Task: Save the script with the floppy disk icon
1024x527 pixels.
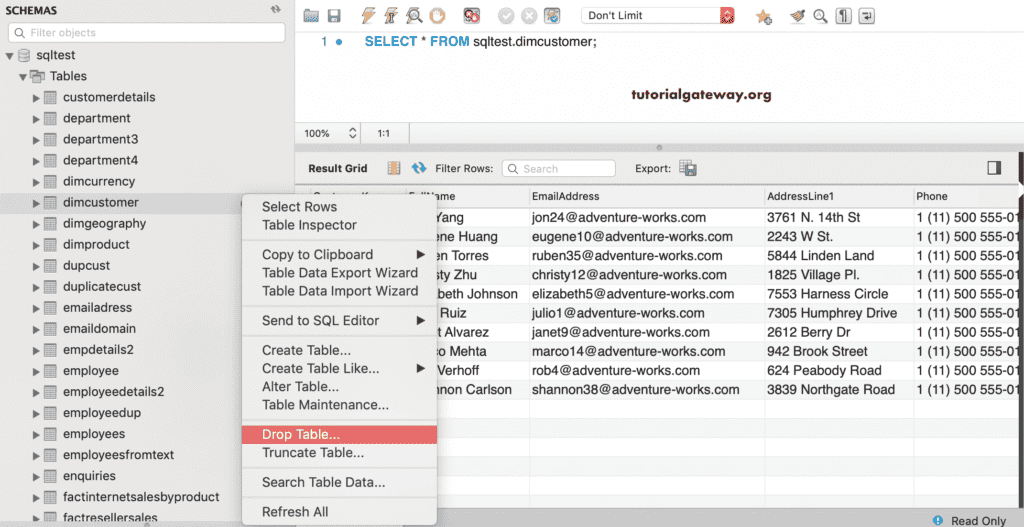Action: 334,16
